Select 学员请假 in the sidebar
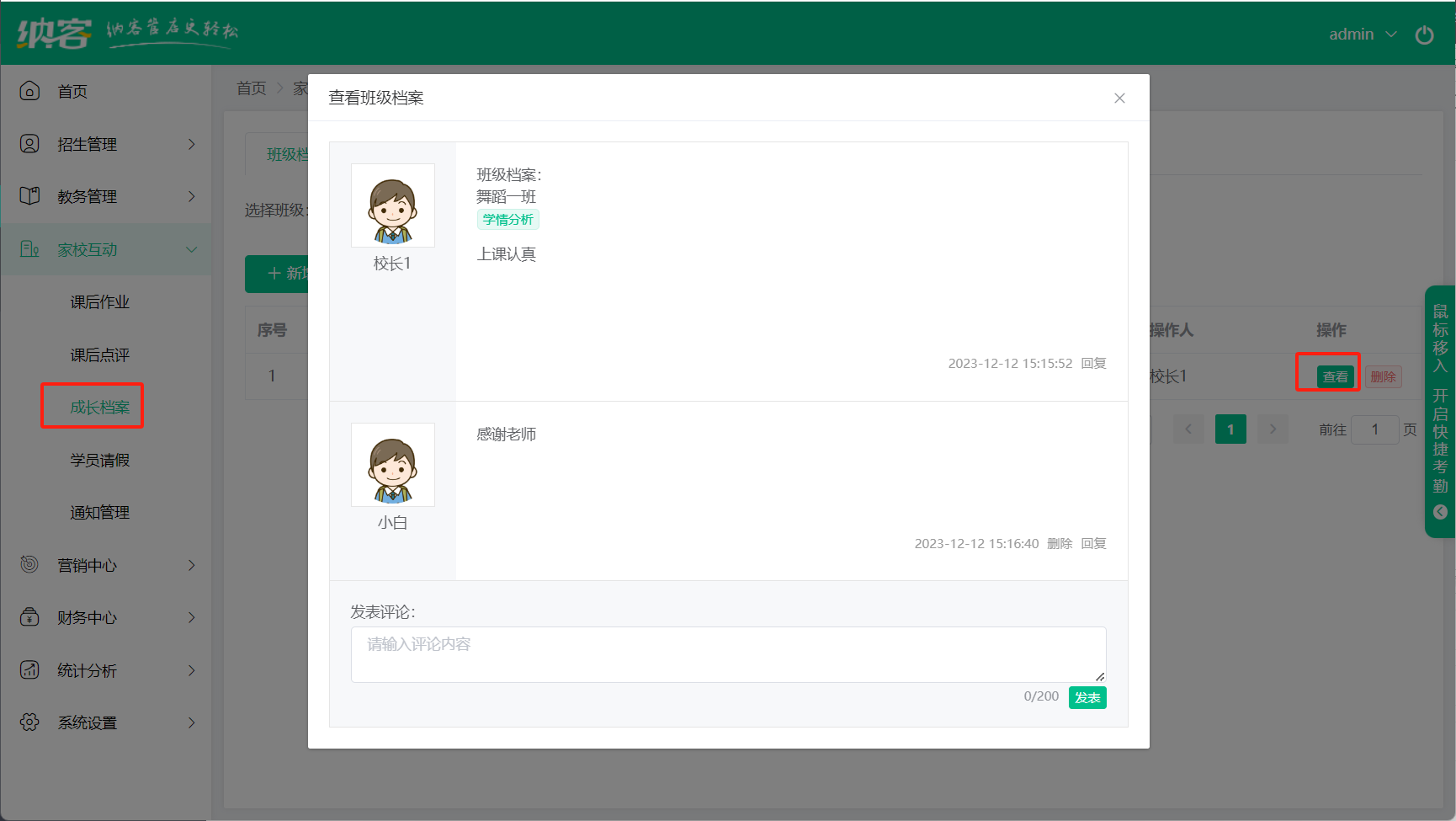Image resolution: width=1456 pixels, height=821 pixels. point(99,460)
